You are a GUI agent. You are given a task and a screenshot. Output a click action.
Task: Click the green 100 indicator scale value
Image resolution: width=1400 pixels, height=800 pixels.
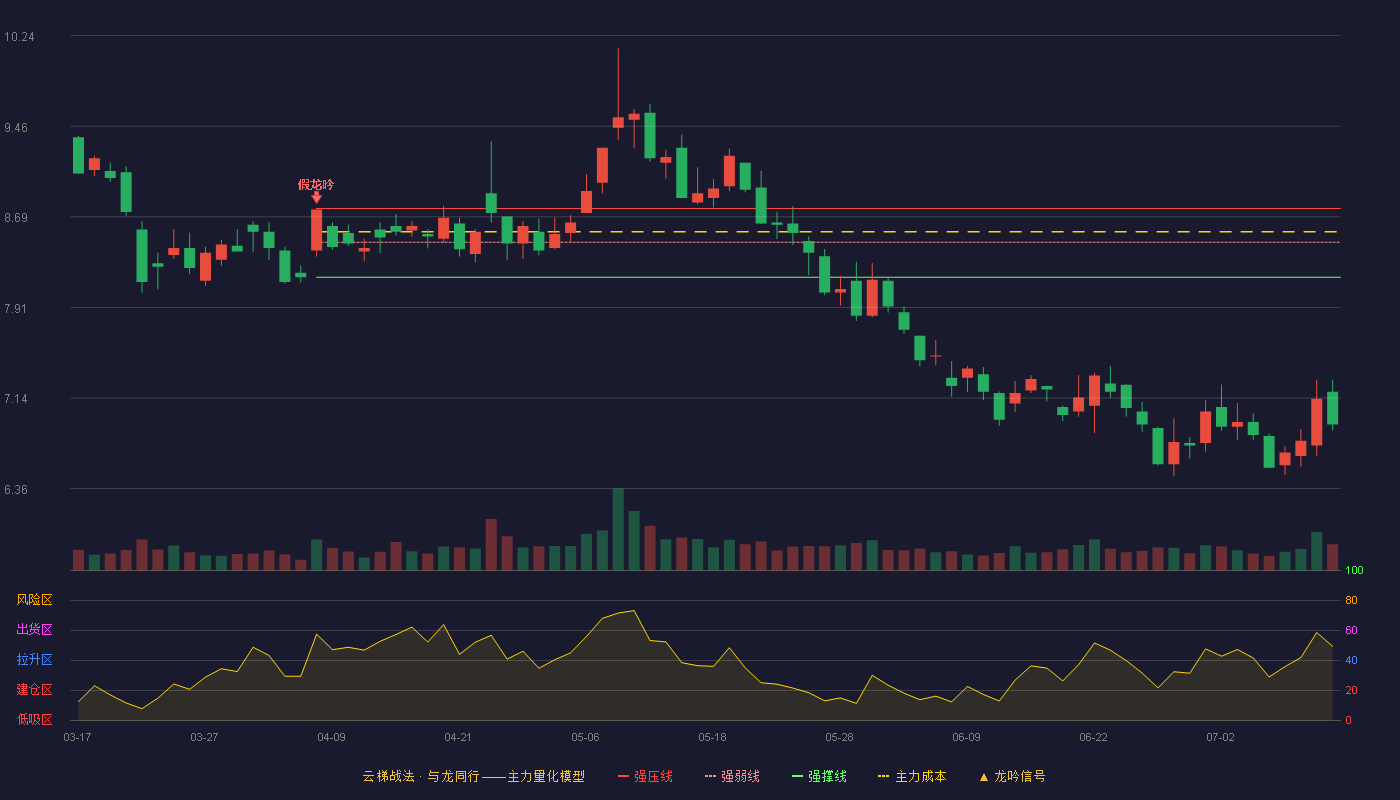point(1354,571)
